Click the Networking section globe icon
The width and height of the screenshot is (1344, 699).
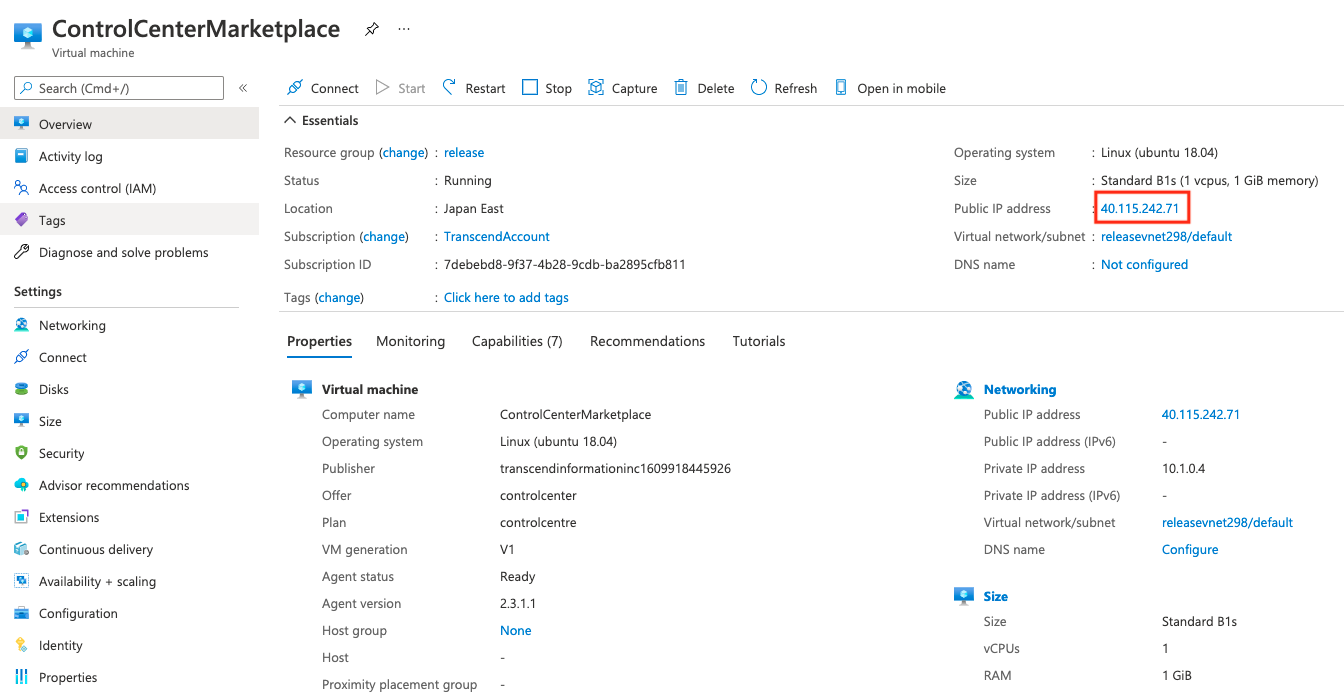tap(964, 390)
